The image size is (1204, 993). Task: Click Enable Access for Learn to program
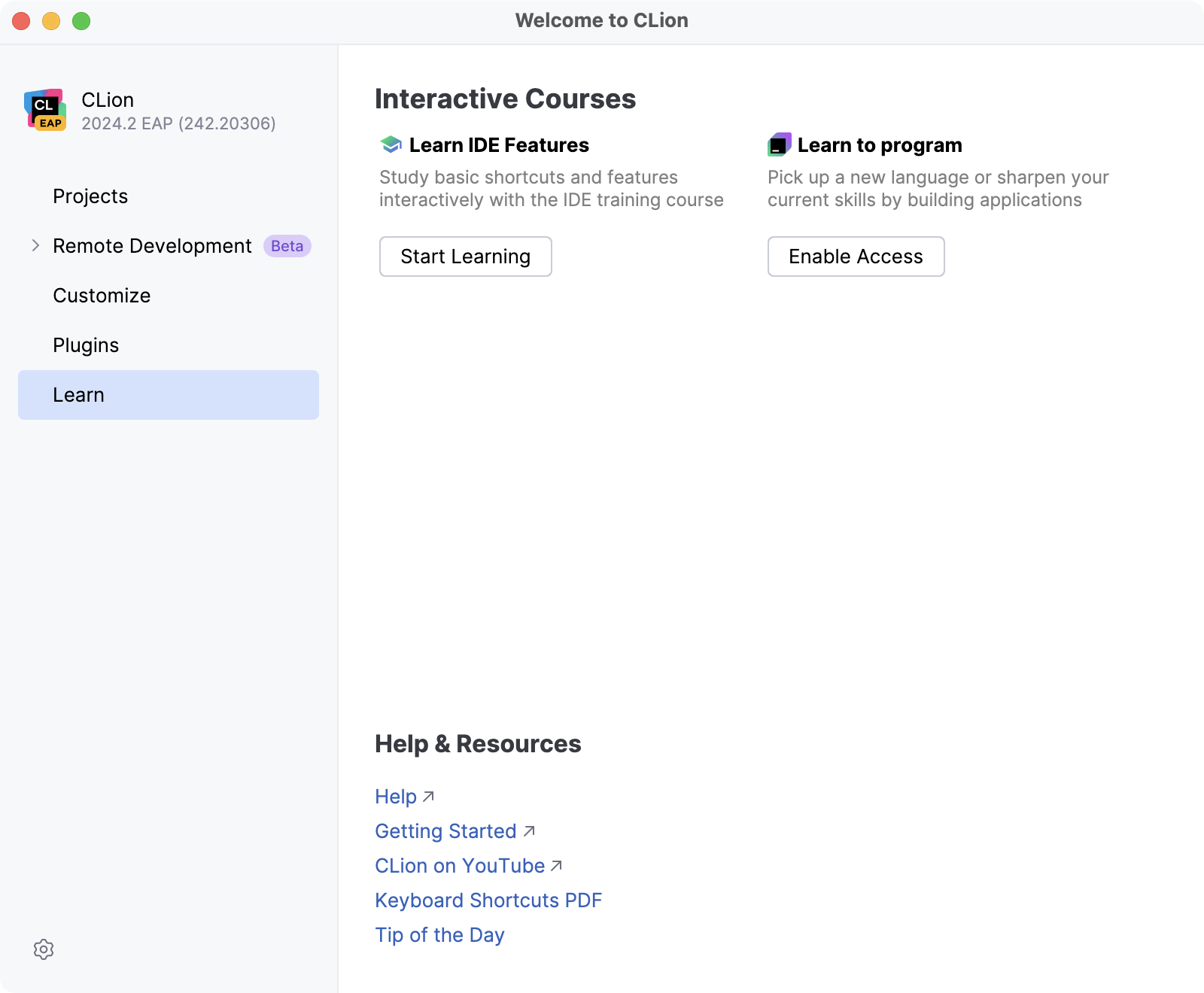pyautogui.click(x=856, y=257)
